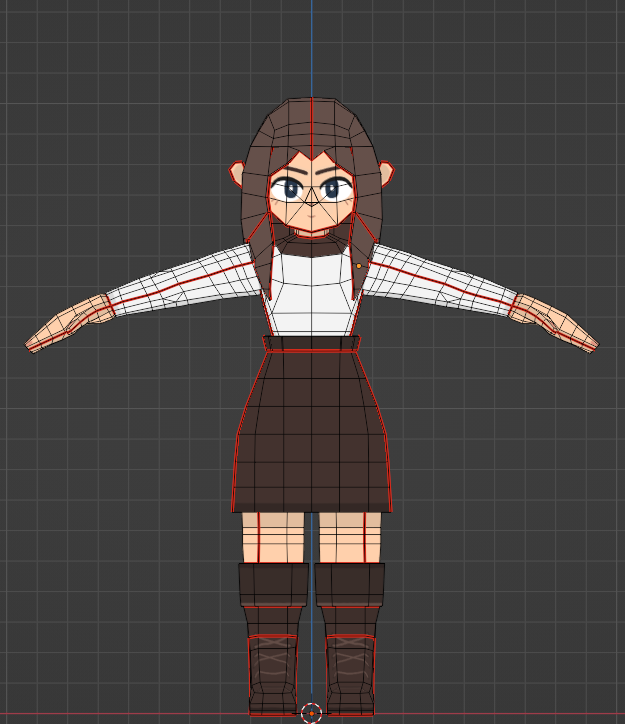Click the character's dark brown skirt
The height and width of the screenshot is (724, 625).
312,432
